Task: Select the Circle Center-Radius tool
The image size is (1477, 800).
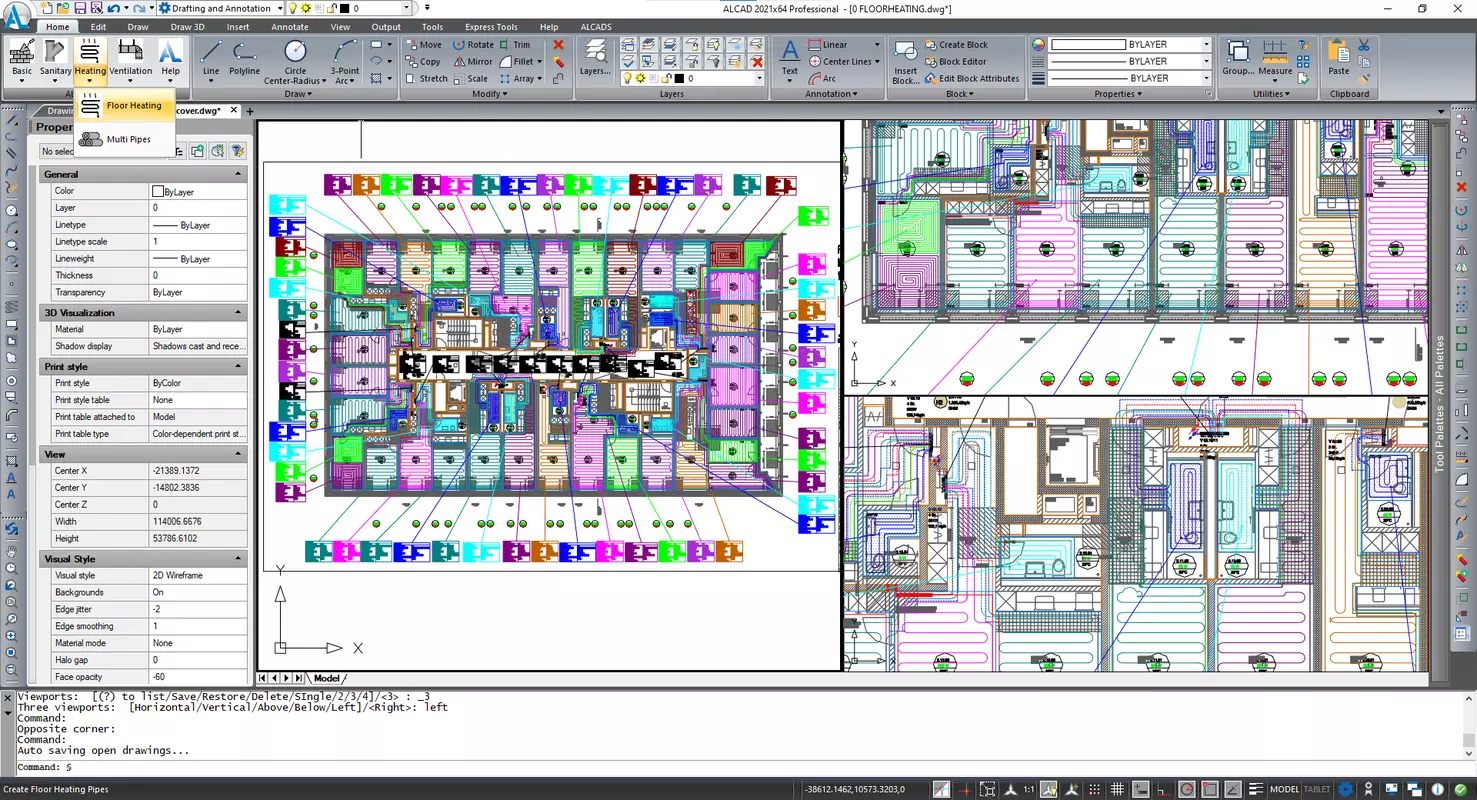Action: click(x=295, y=62)
